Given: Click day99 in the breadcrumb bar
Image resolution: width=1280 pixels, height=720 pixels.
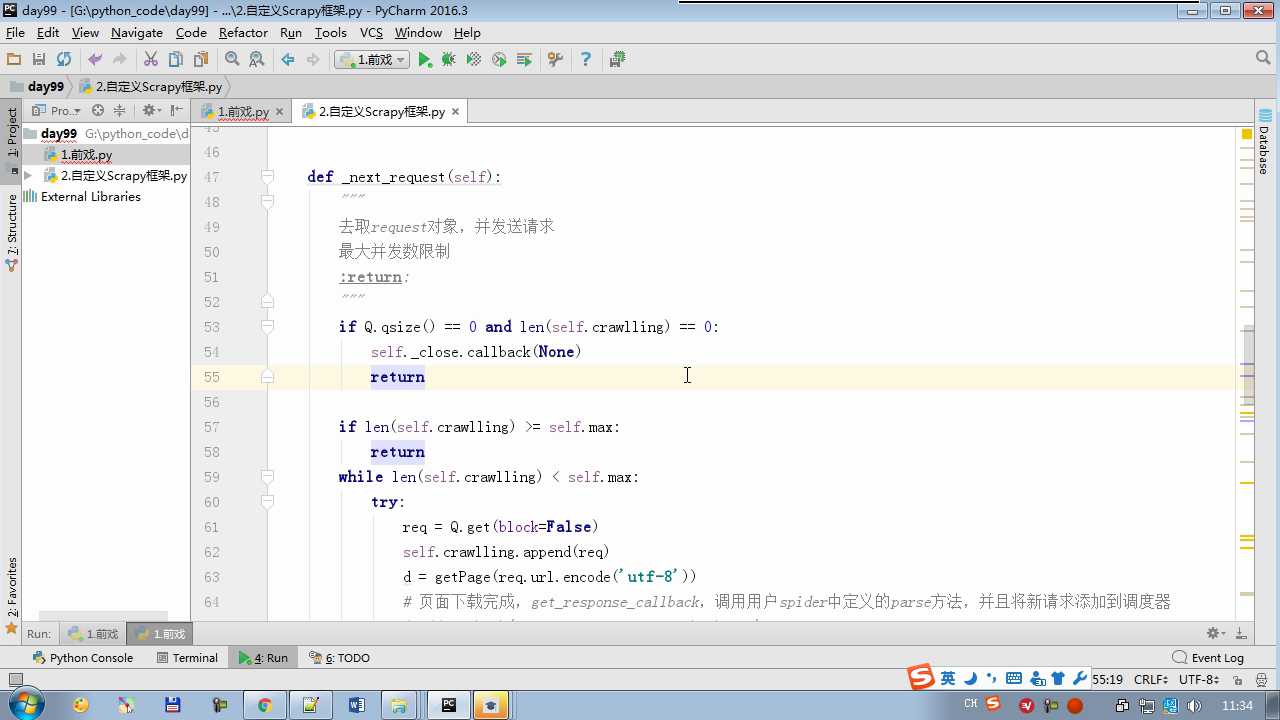Looking at the screenshot, I should 37,87.
